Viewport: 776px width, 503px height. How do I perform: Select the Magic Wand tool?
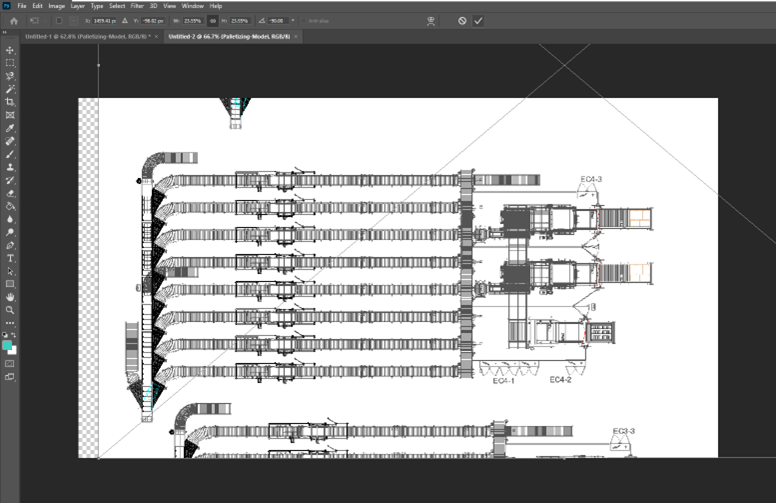pyautogui.click(x=10, y=89)
